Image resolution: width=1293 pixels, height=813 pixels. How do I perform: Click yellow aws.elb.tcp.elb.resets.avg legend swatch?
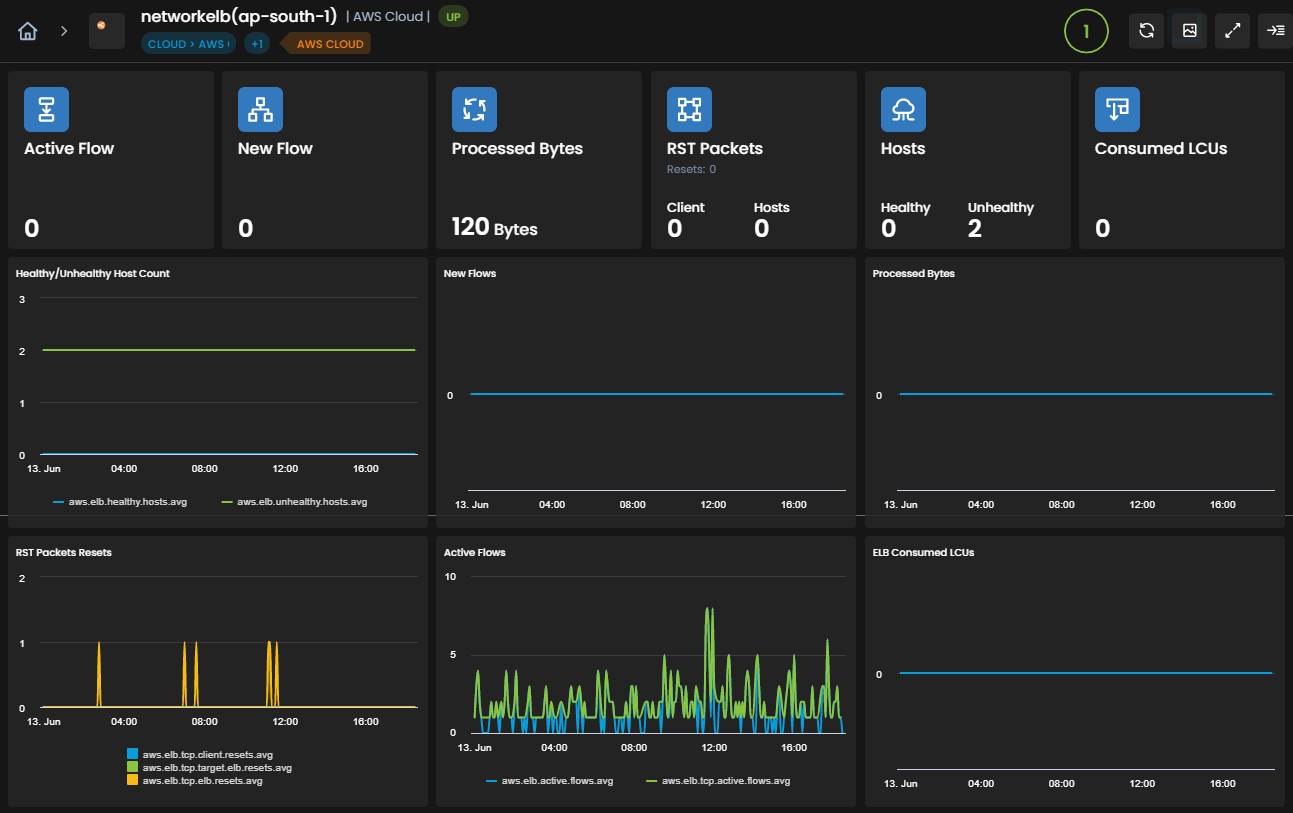click(x=133, y=781)
